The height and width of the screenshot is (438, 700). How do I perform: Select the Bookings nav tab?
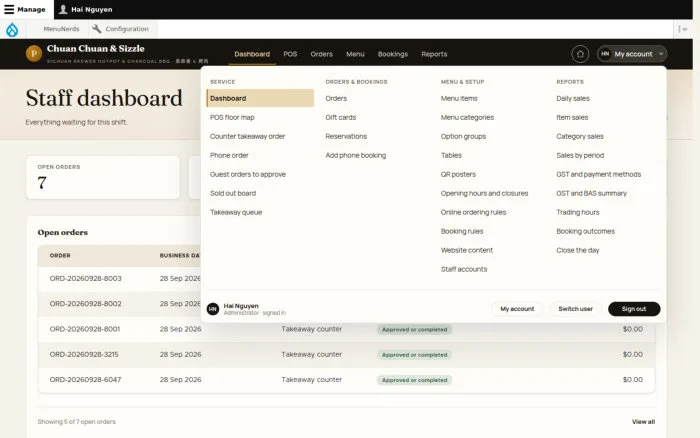coord(393,54)
